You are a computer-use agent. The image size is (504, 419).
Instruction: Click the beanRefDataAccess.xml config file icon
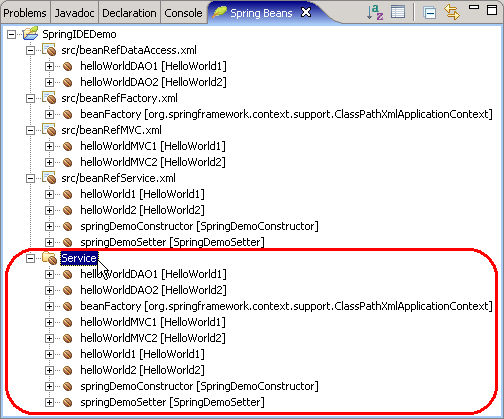[x=49, y=50]
